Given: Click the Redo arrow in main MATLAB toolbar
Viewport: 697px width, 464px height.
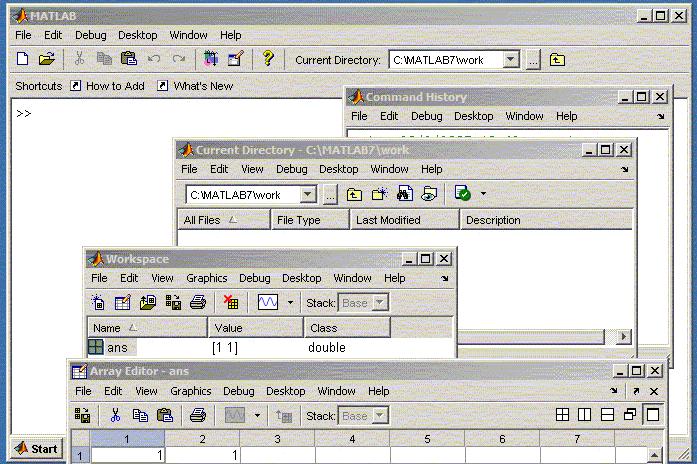Looking at the screenshot, I should point(179,59).
